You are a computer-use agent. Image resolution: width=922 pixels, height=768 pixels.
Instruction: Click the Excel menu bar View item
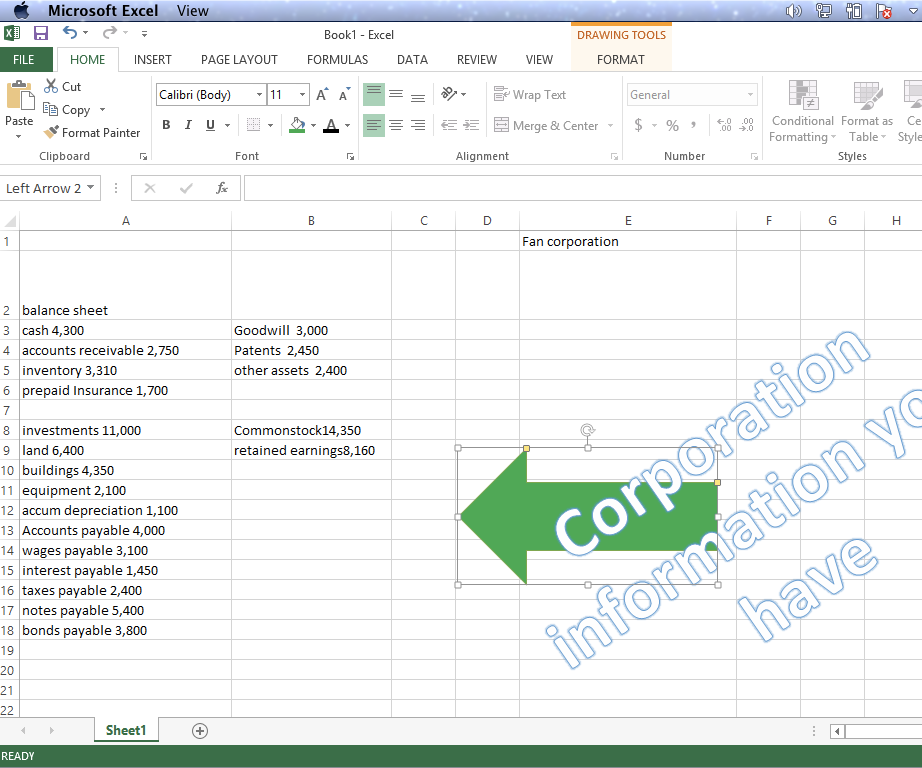[x=192, y=10]
